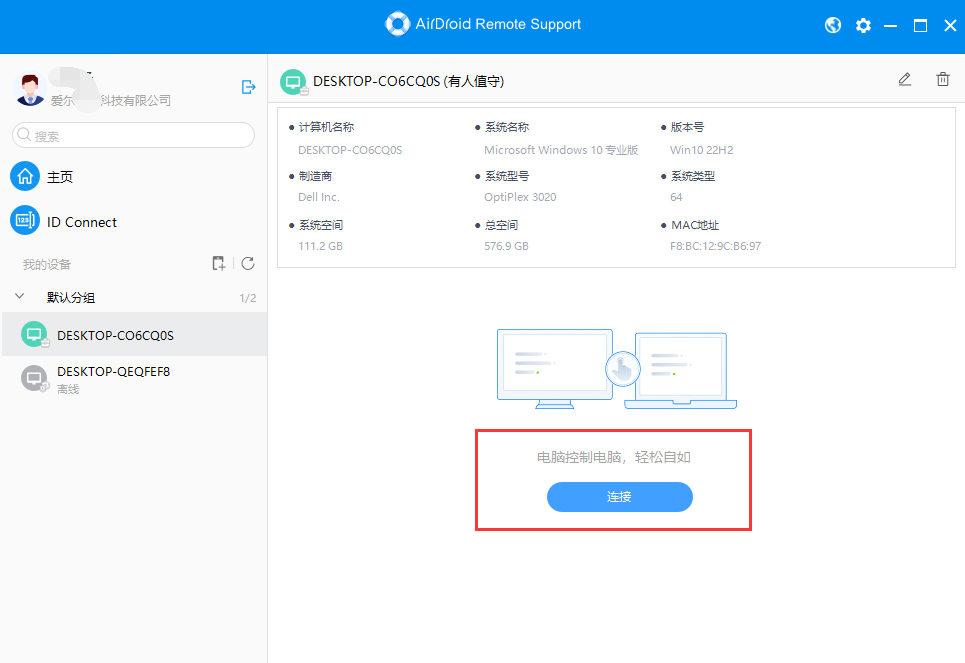Maximize the AirDroid window
Viewport: 965px width, 663px height.
[920, 26]
